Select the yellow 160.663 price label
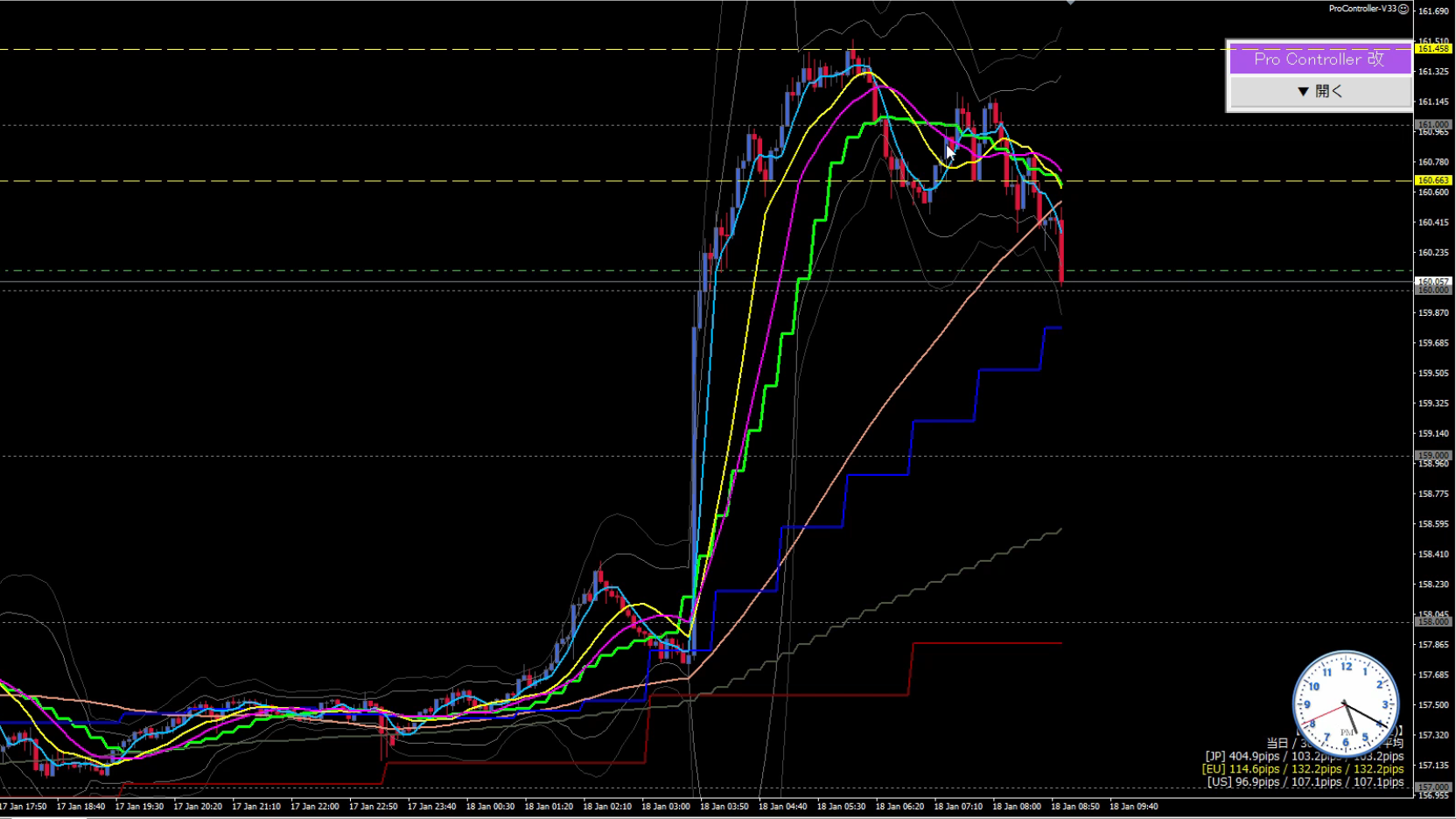The height and width of the screenshot is (819, 1456). 1433,180
